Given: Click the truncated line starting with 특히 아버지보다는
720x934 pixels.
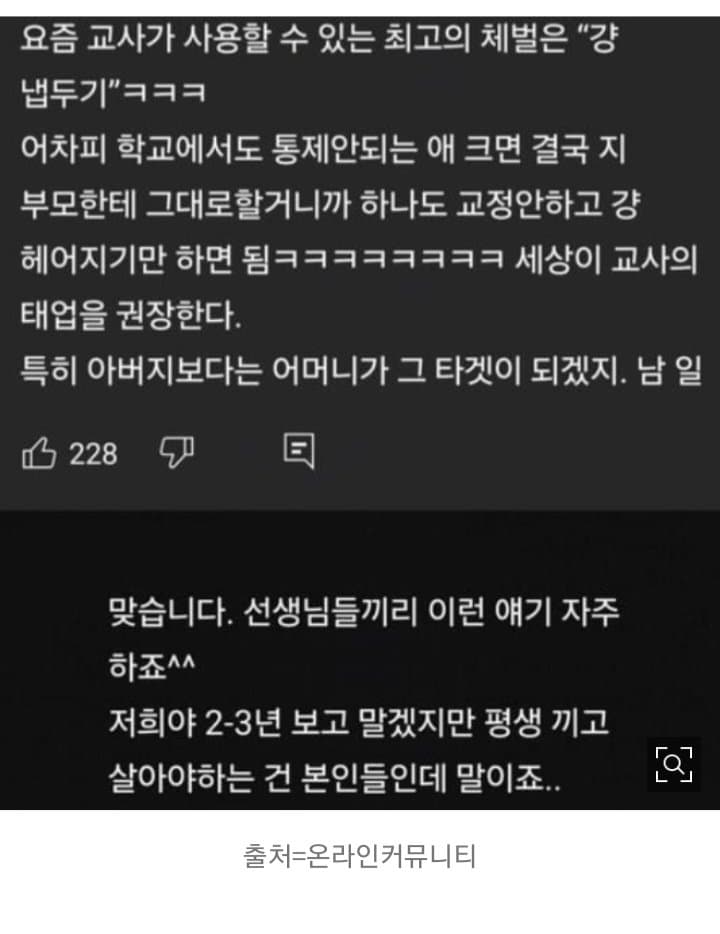Looking at the screenshot, I should point(361,371).
